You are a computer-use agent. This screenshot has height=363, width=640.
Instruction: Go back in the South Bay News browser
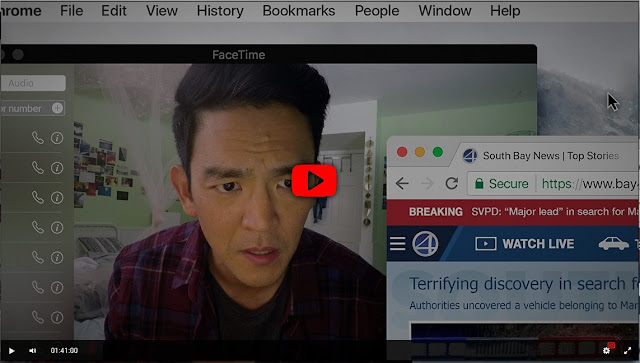pyautogui.click(x=402, y=183)
